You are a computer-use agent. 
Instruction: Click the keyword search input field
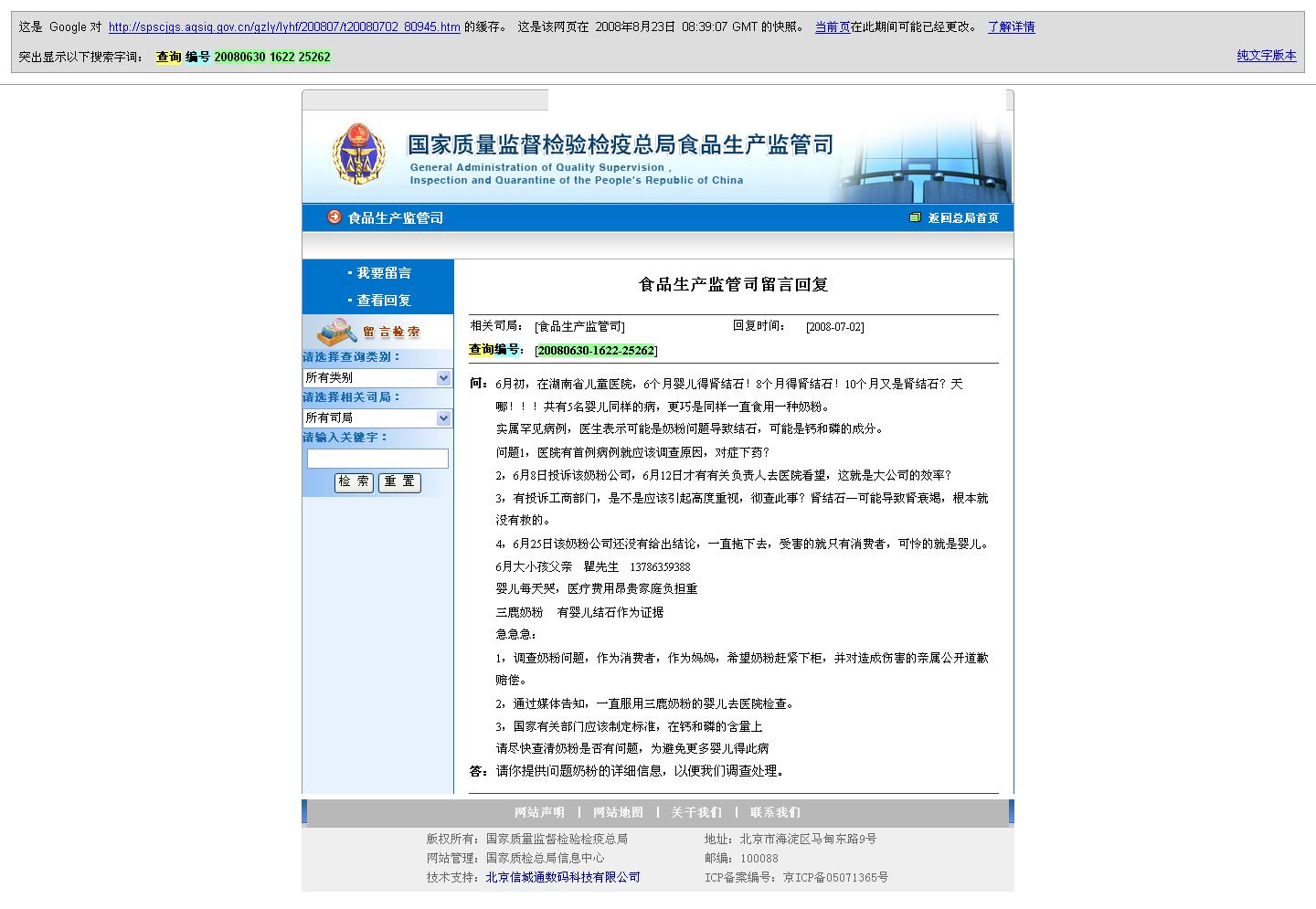(x=377, y=459)
